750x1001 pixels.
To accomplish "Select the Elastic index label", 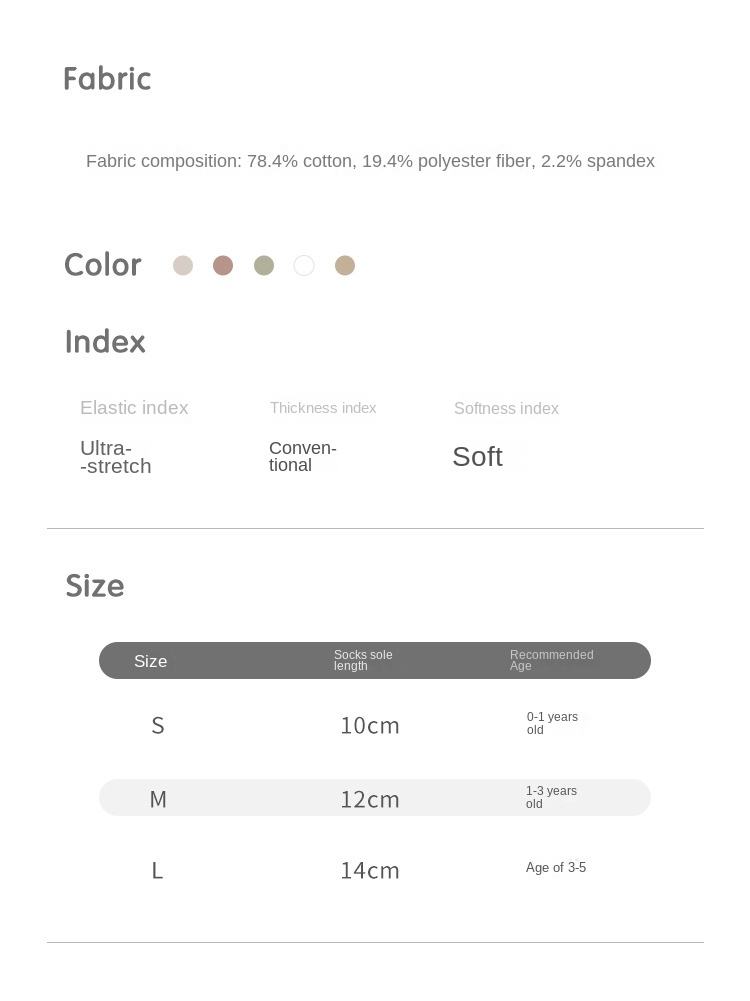I will [x=134, y=408].
